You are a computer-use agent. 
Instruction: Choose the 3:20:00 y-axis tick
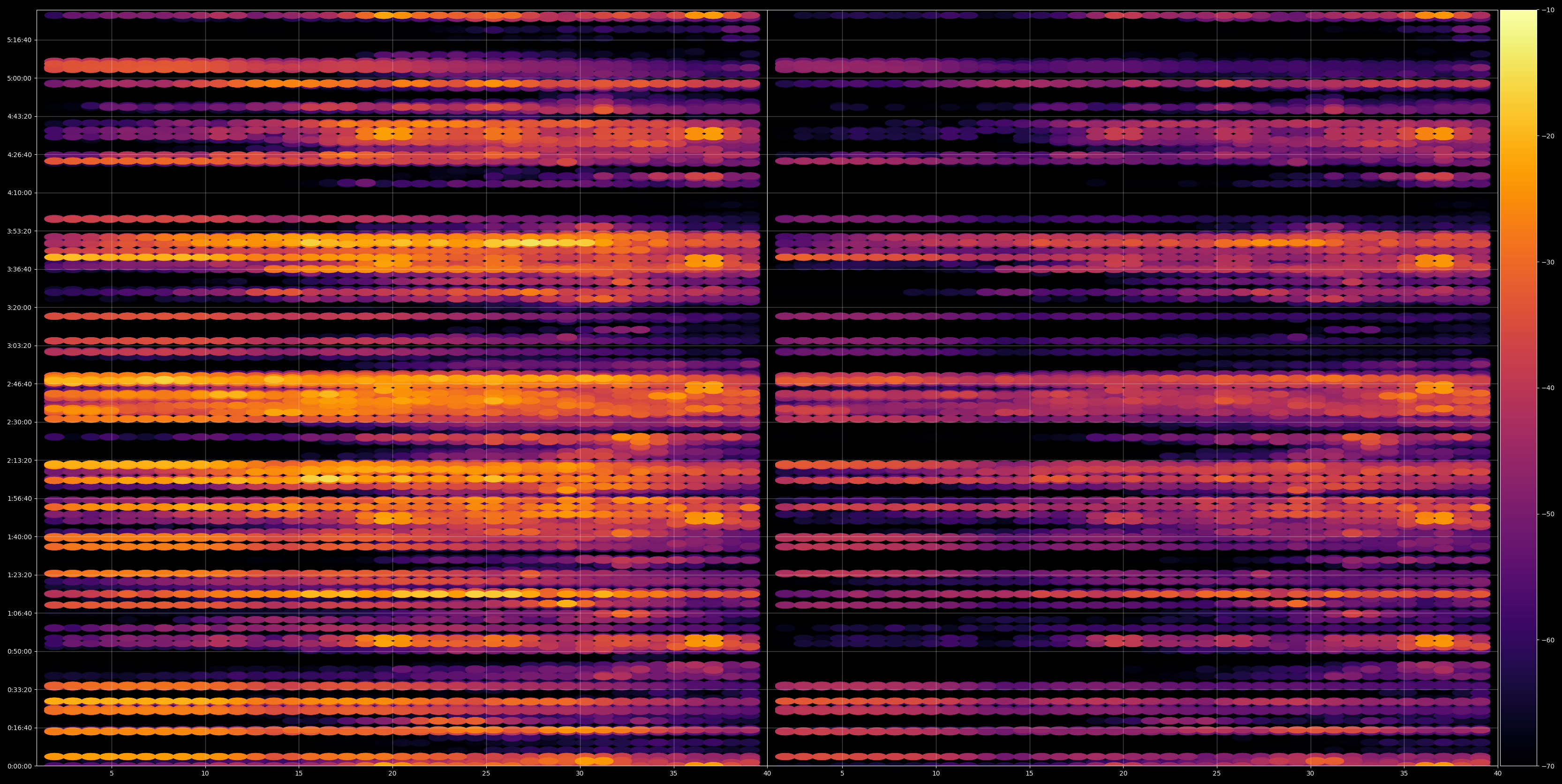[19, 308]
